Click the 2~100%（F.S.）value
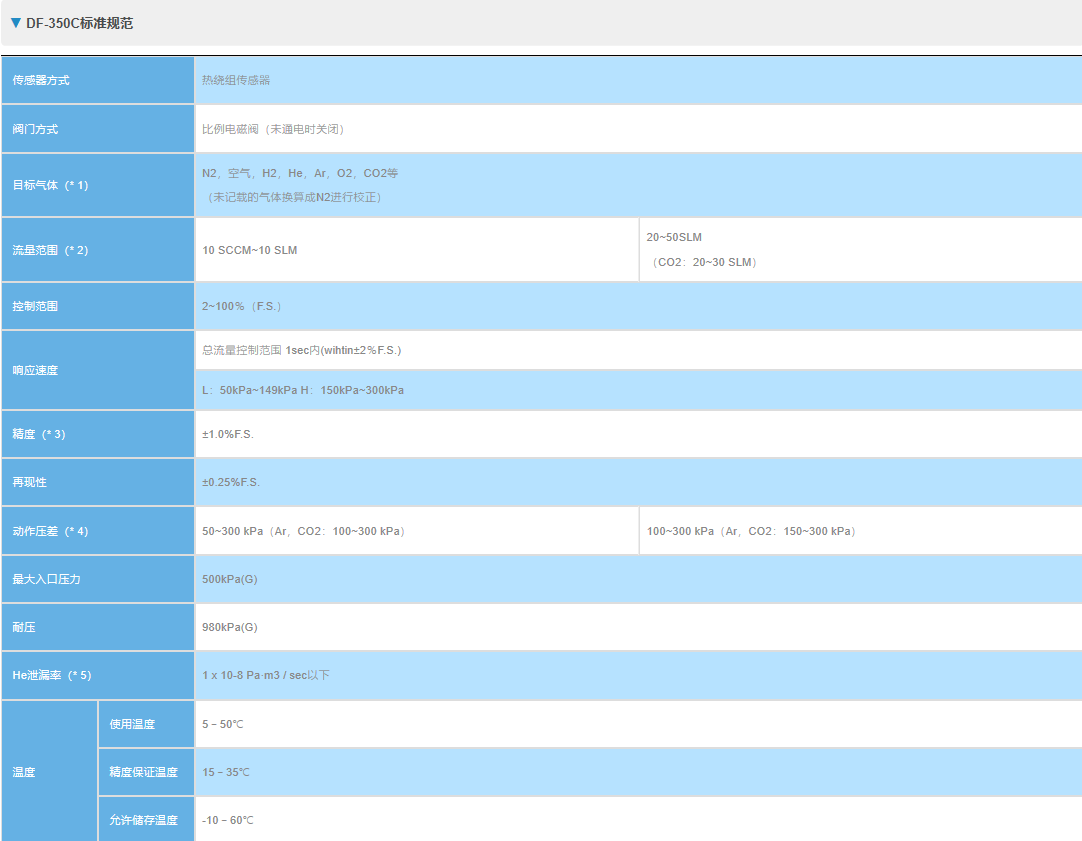 (x=242, y=306)
